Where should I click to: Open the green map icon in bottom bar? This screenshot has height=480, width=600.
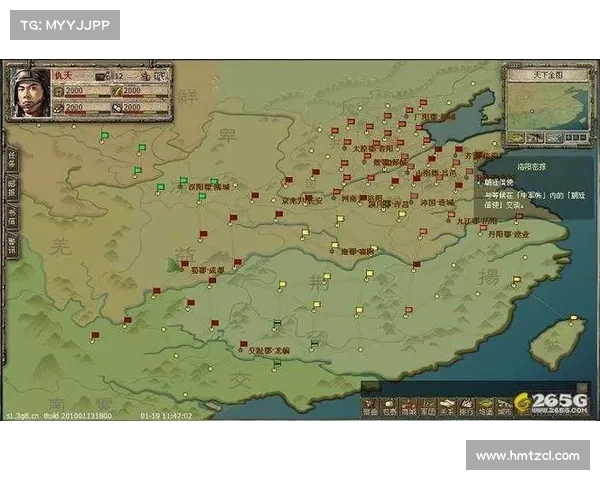pyautogui.click(x=485, y=407)
